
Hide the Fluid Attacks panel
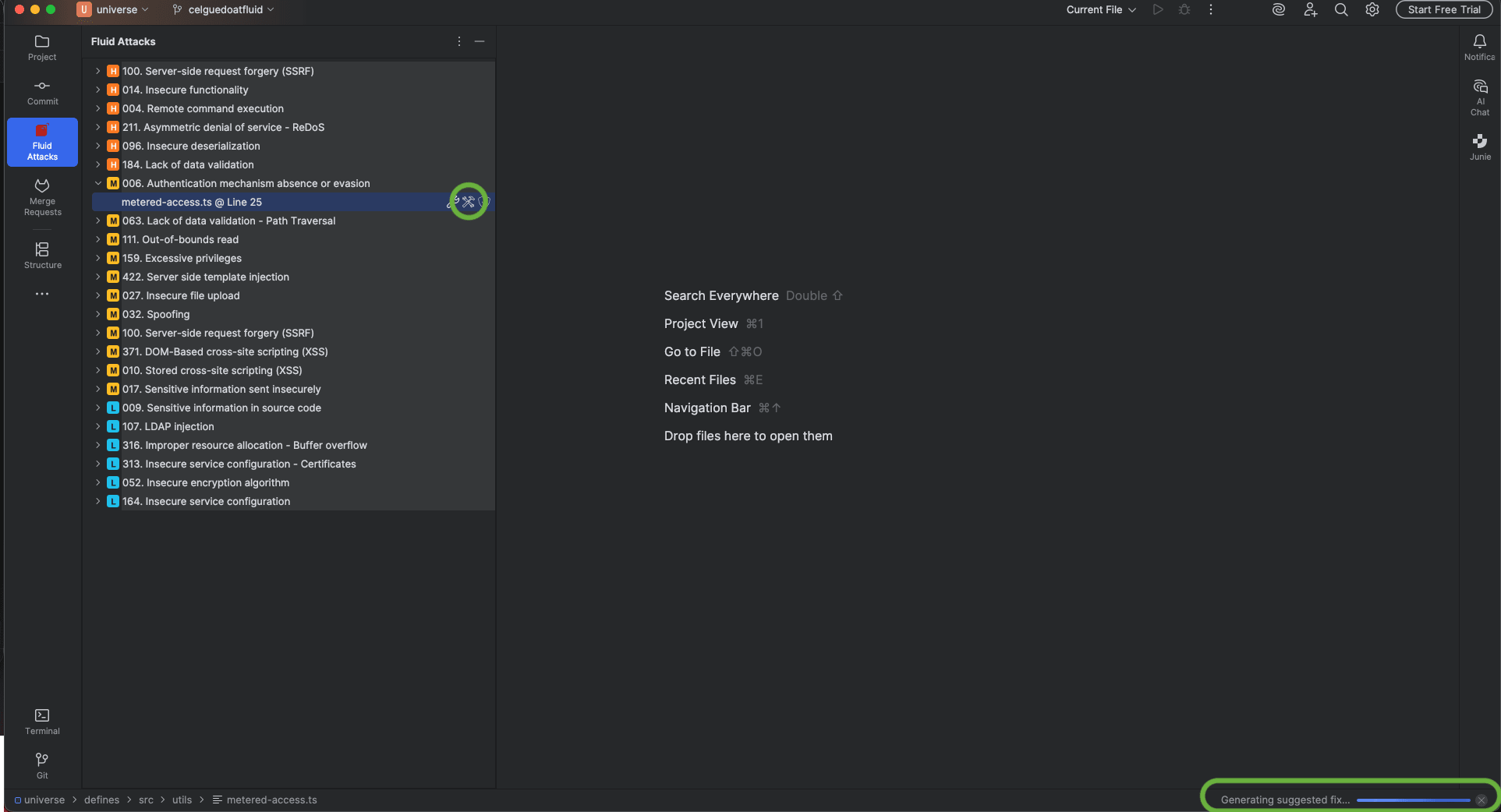point(480,41)
